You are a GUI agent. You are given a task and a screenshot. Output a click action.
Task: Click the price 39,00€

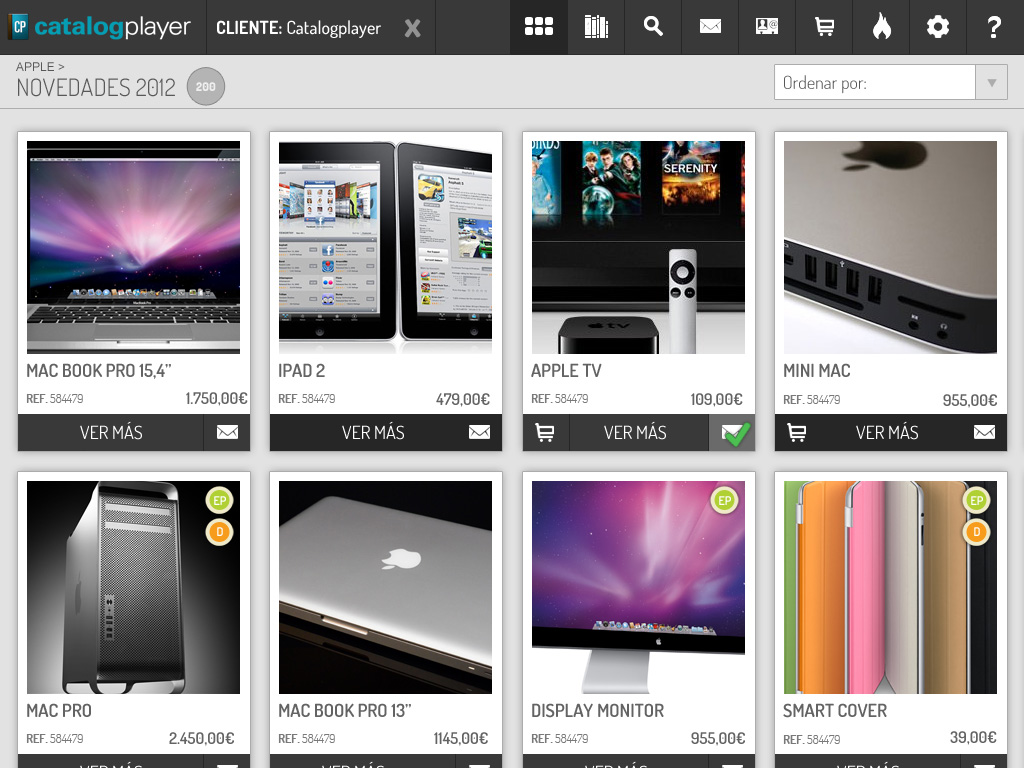[x=973, y=737]
